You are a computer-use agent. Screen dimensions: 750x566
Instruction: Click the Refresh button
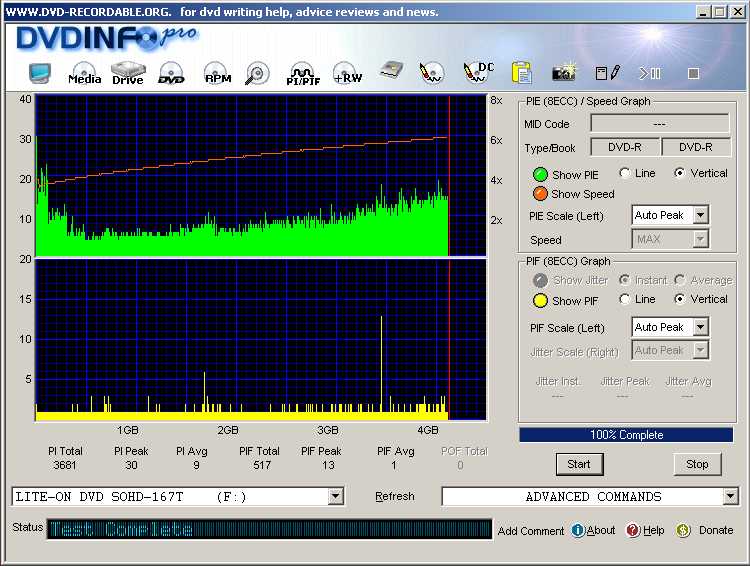[x=395, y=497]
